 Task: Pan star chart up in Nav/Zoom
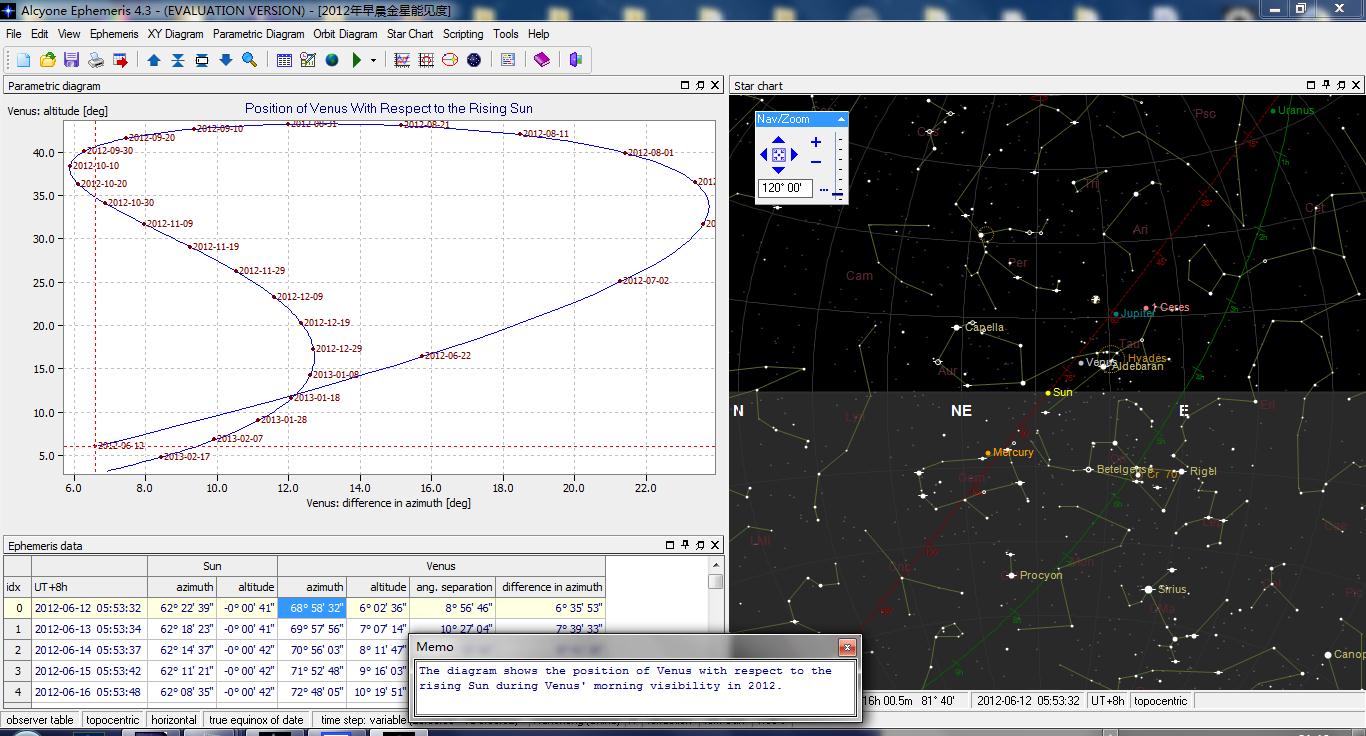pyautogui.click(x=779, y=140)
